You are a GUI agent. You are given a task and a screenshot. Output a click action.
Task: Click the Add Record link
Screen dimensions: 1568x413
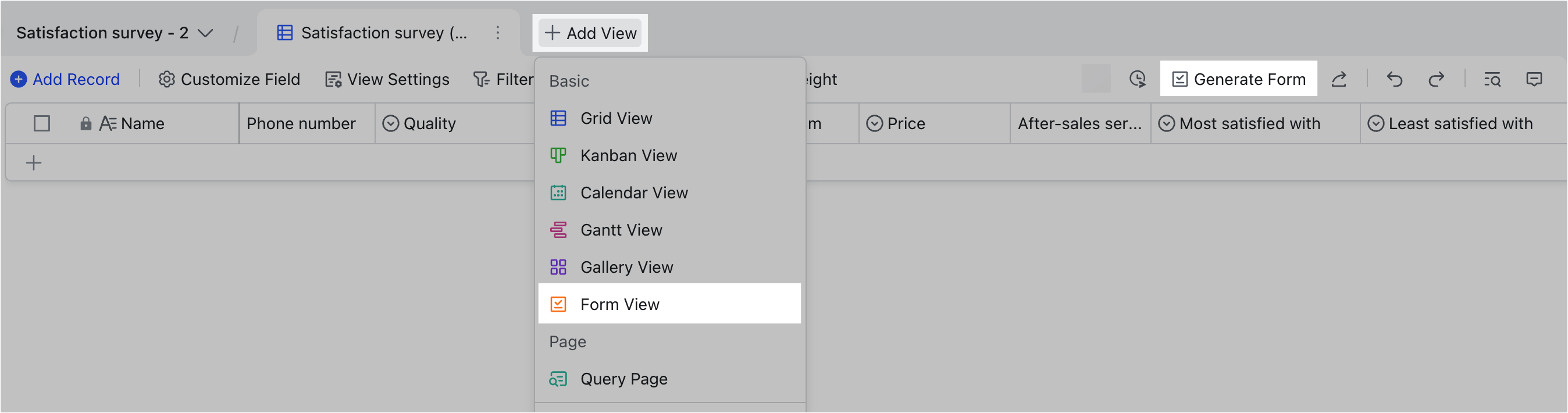[x=65, y=79]
